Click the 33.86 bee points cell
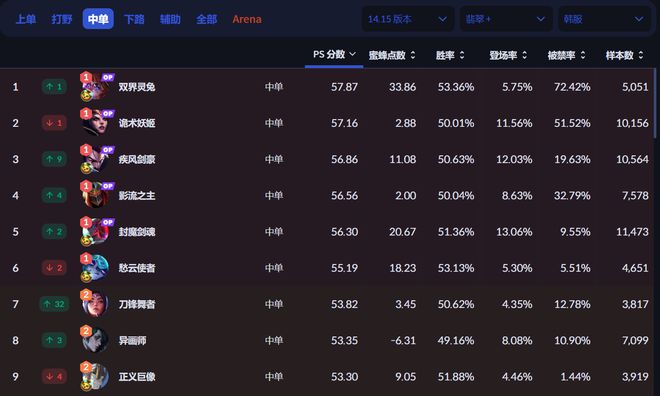This screenshot has width=660, height=396. [402, 87]
